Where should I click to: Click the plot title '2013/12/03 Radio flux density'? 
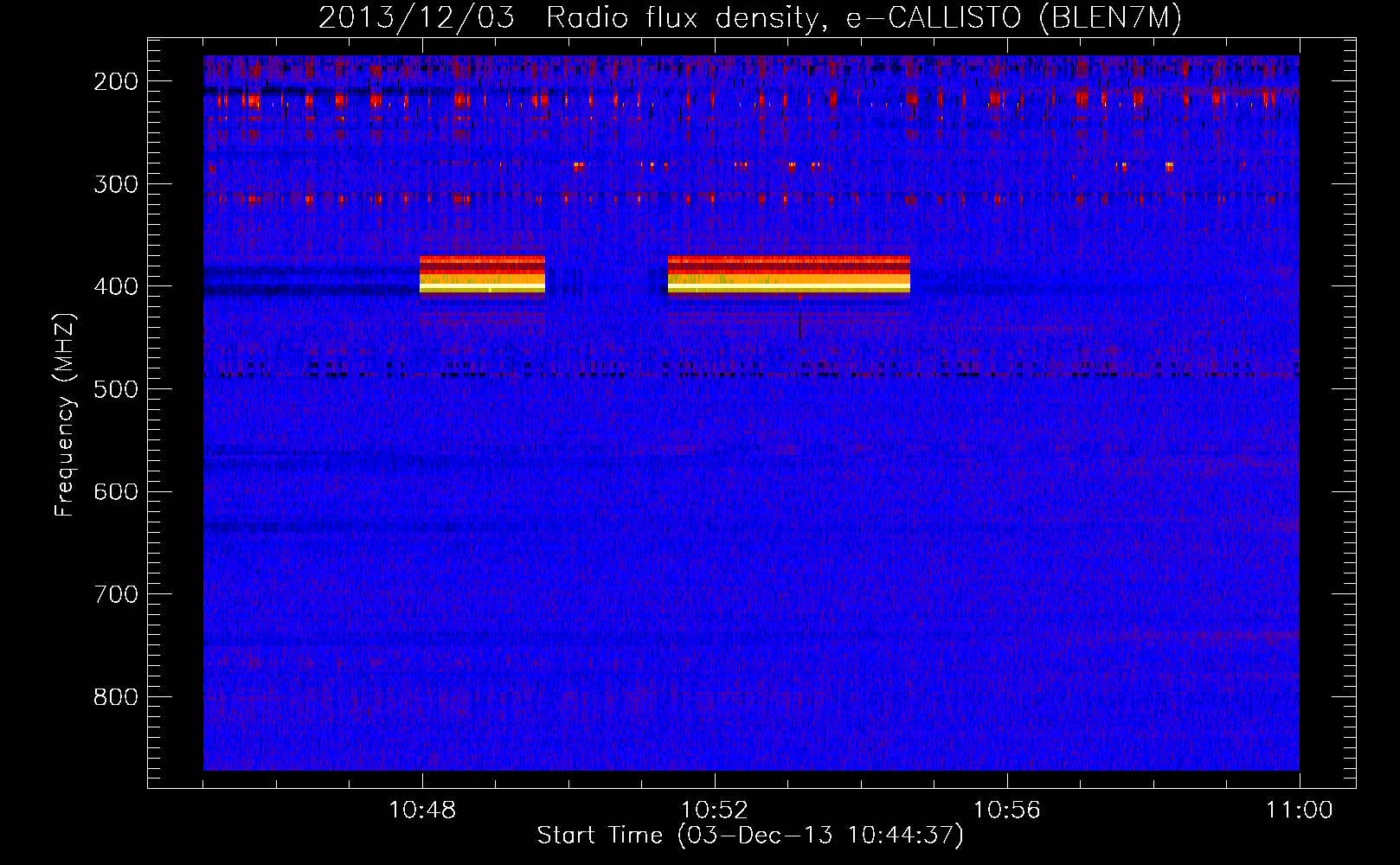(x=750, y=18)
